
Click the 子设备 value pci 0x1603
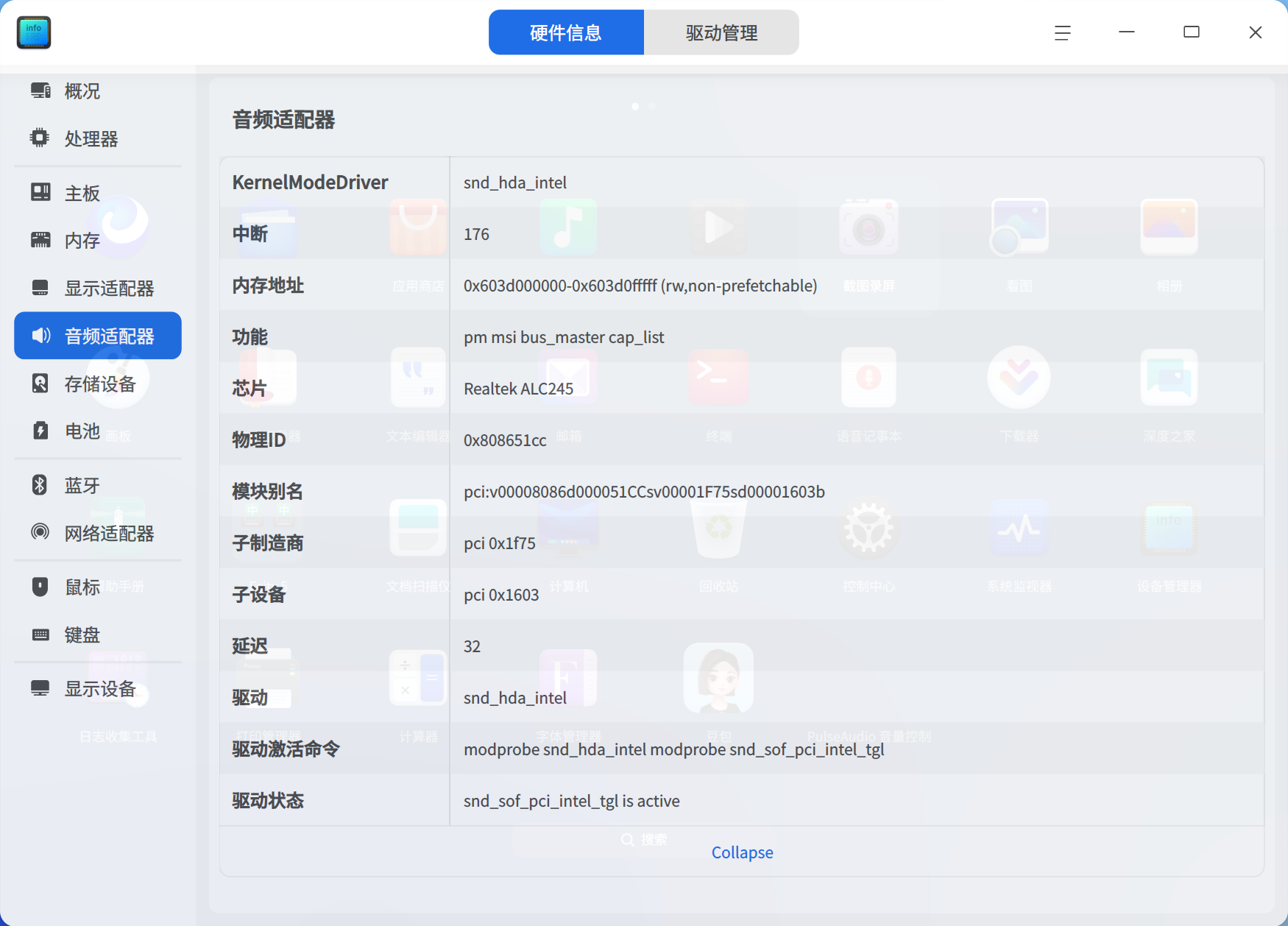[x=501, y=595]
